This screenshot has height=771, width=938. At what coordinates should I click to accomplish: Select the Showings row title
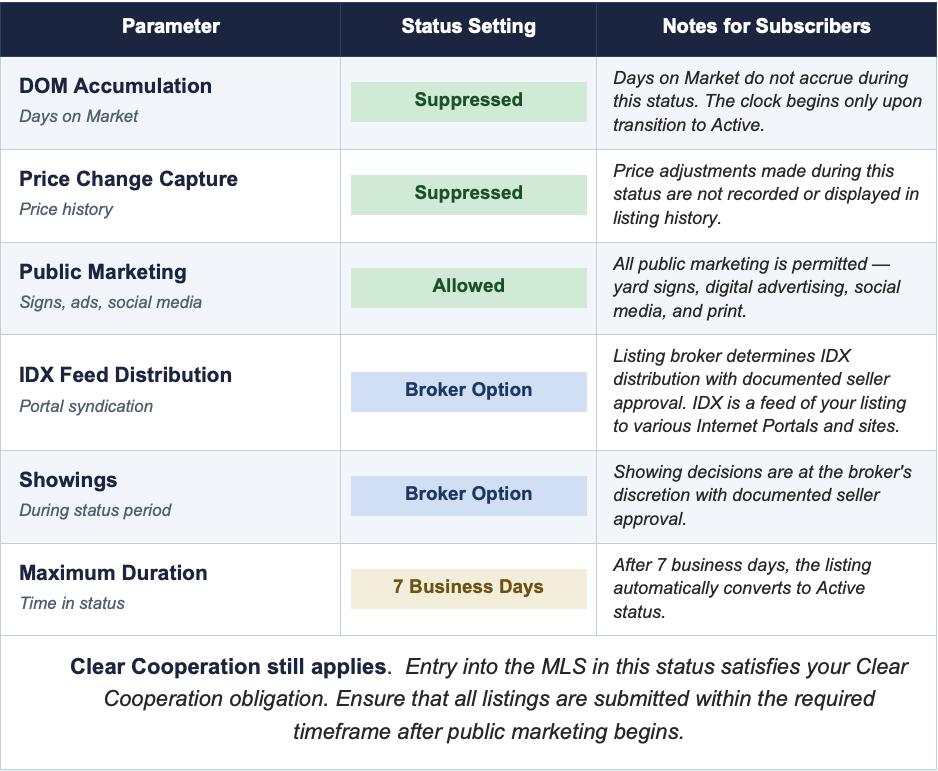pyautogui.click(x=68, y=480)
